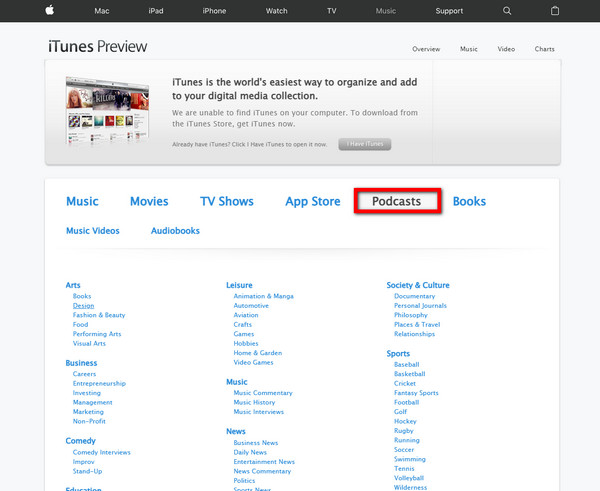The height and width of the screenshot is (491, 600).
Task: Open the Design subgenre link
Action: coord(83,305)
